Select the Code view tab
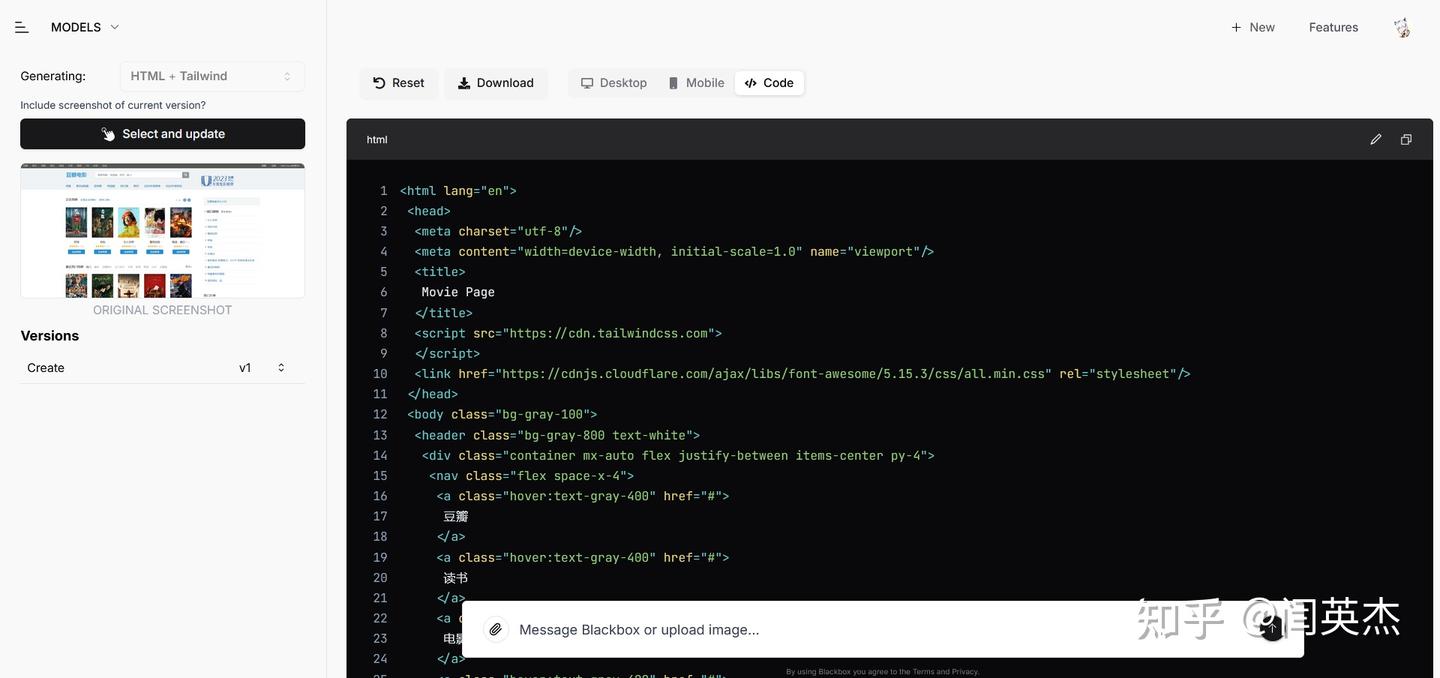The height and width of the screenshot is (678, 1440). coord(769,83)
